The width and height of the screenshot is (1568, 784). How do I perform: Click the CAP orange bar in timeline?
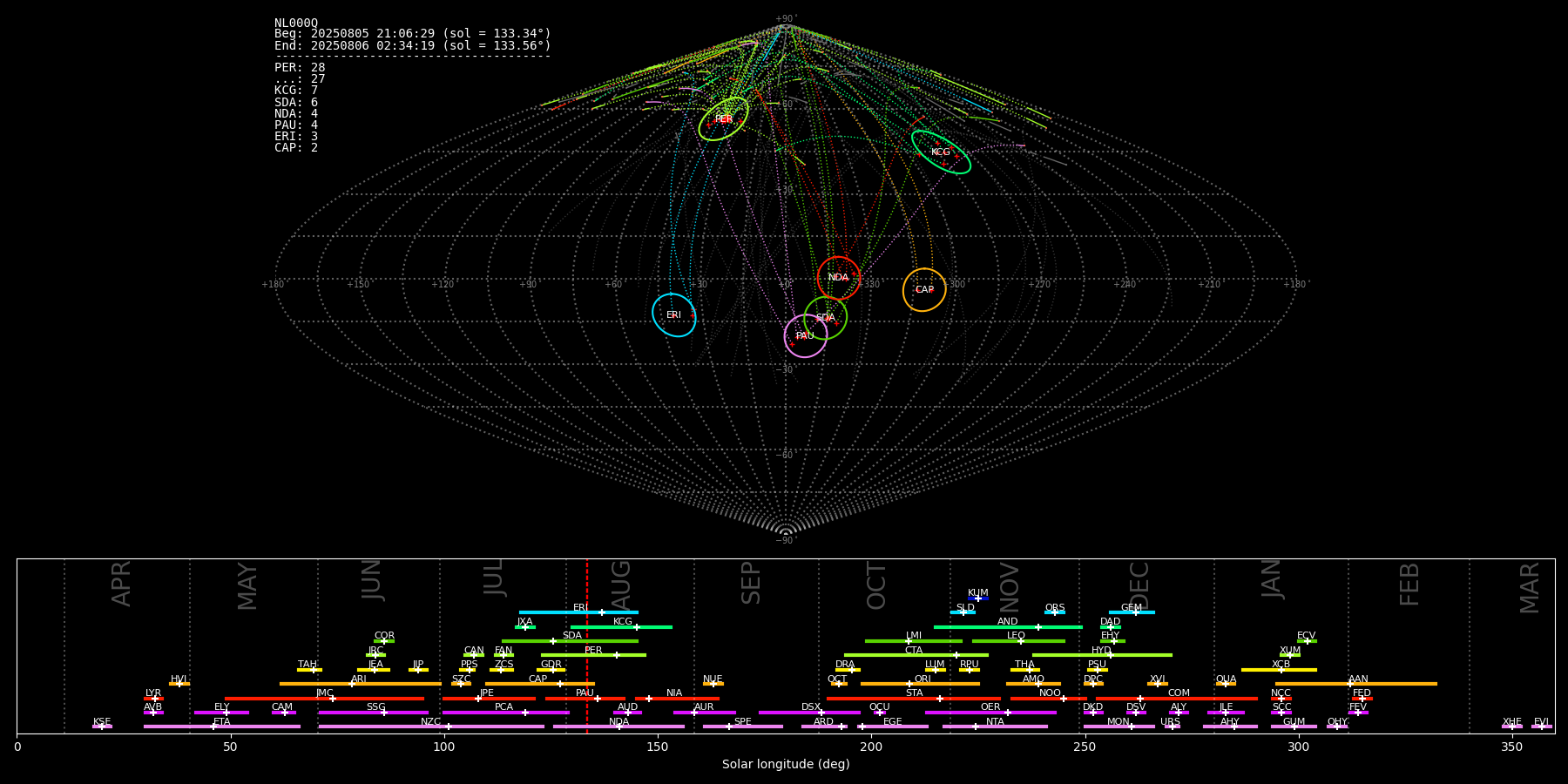(540, 684)
